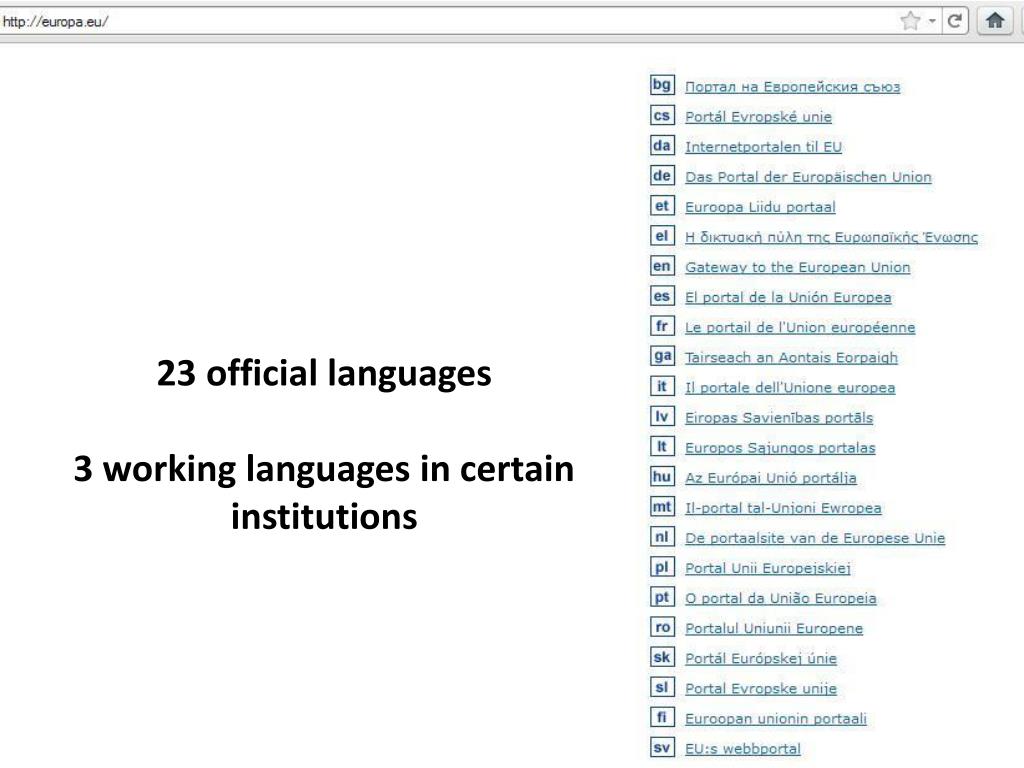Open 'Portál Evropské unie' Czech link
Screen dimensions: 1024x768
(758, 117)
